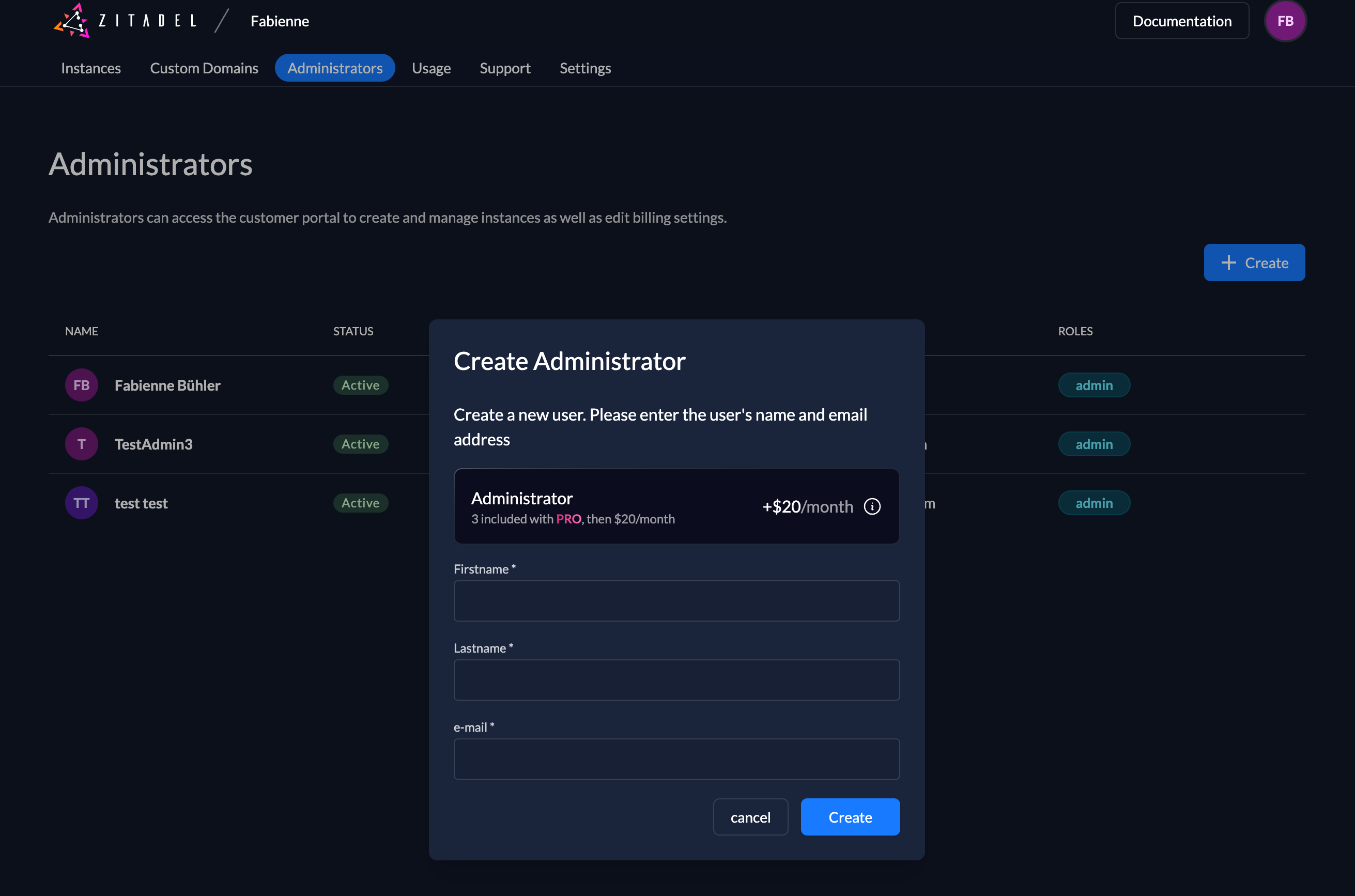Toggle Active status for TestAdmin3
Image resolution: width=1355 pixels, height=896 pixels.
361,443
